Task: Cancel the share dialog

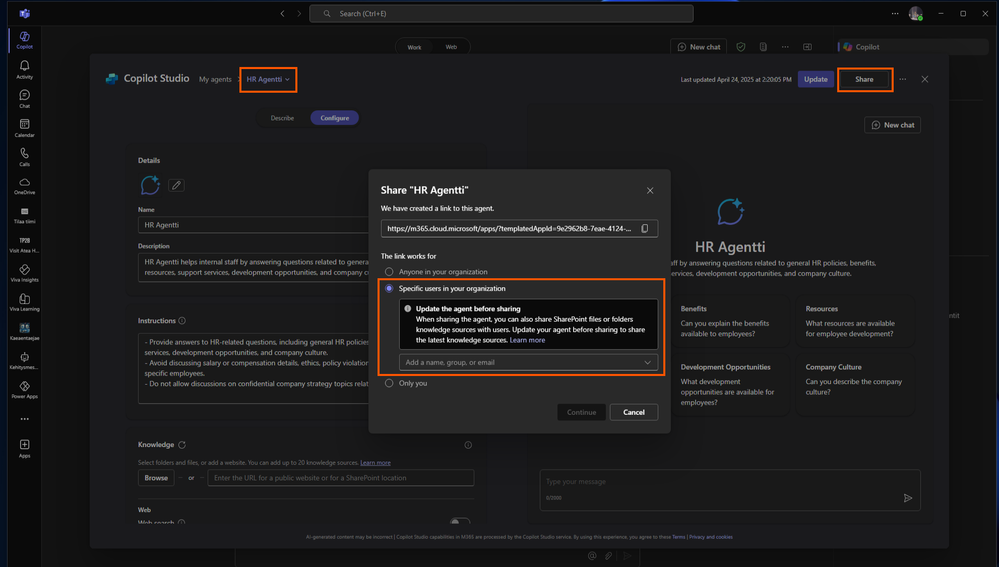Action: pyautogui.click(x=633, y=412)
